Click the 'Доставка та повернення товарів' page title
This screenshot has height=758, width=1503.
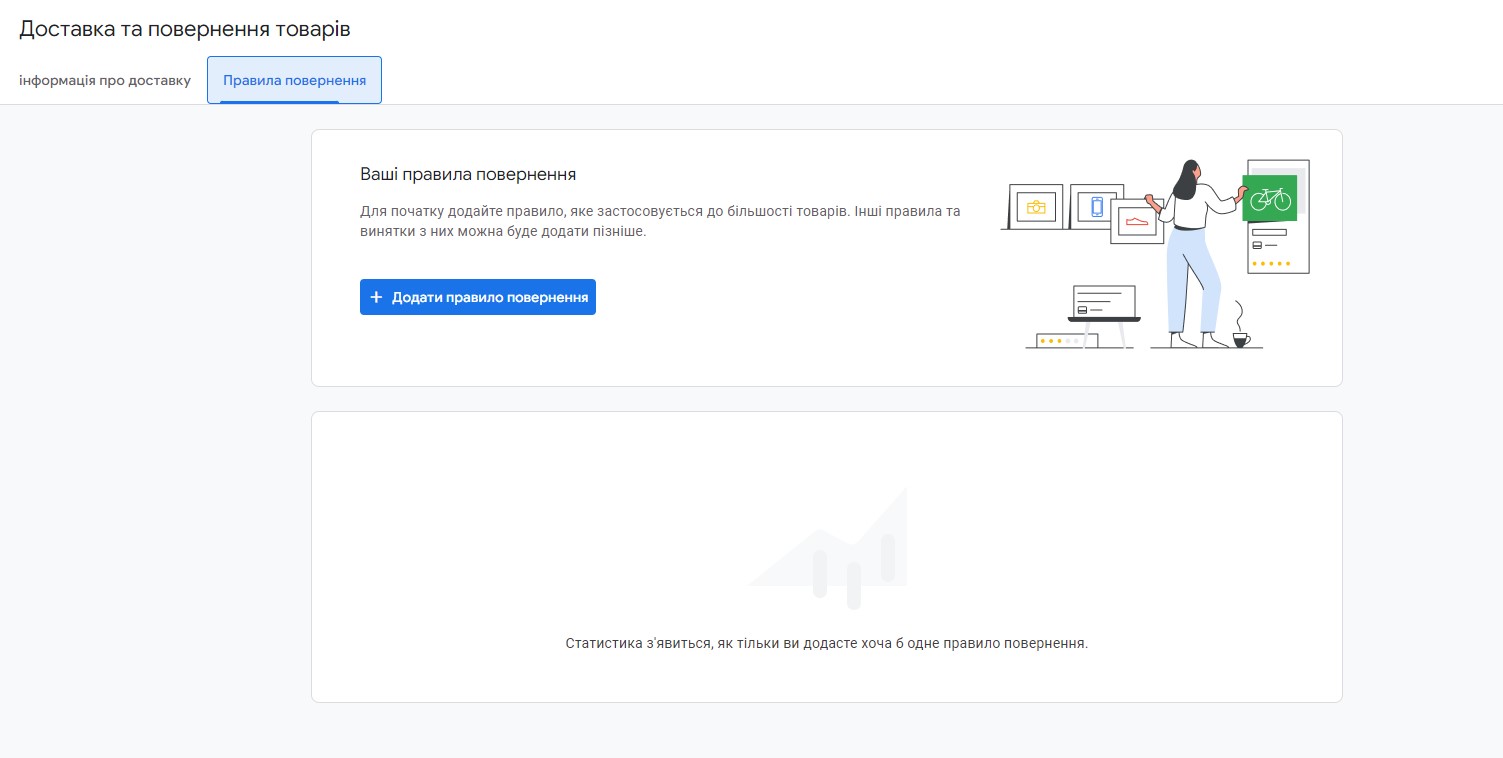tap(185, 29)
